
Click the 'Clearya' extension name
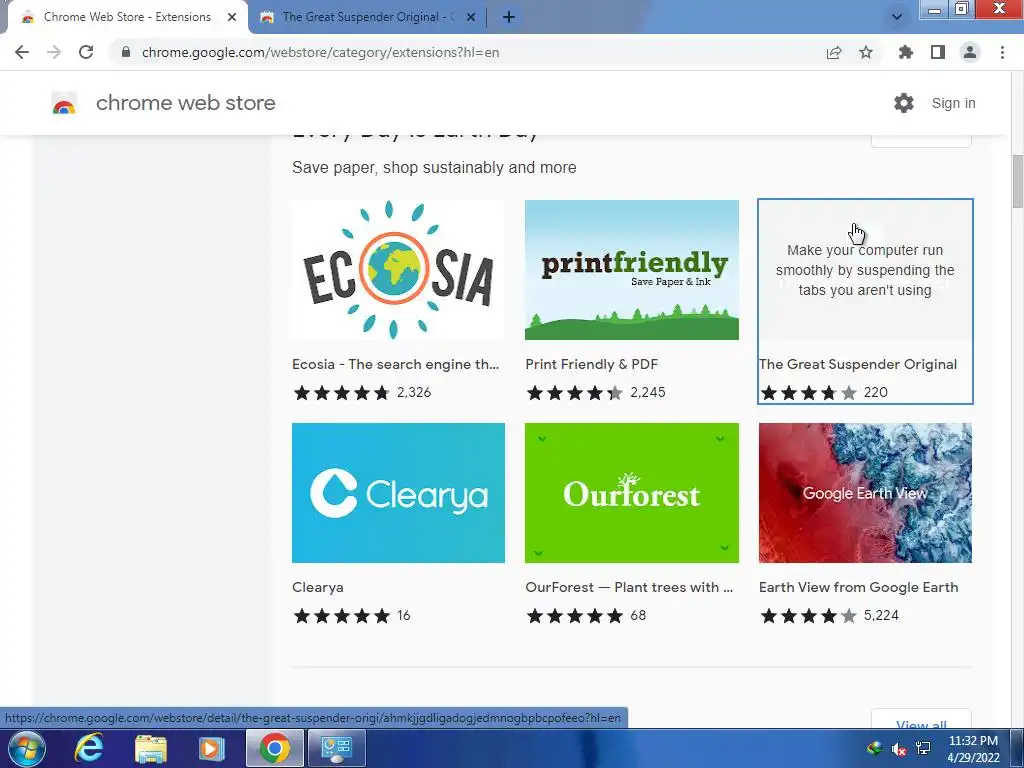(x=318, y=587)
